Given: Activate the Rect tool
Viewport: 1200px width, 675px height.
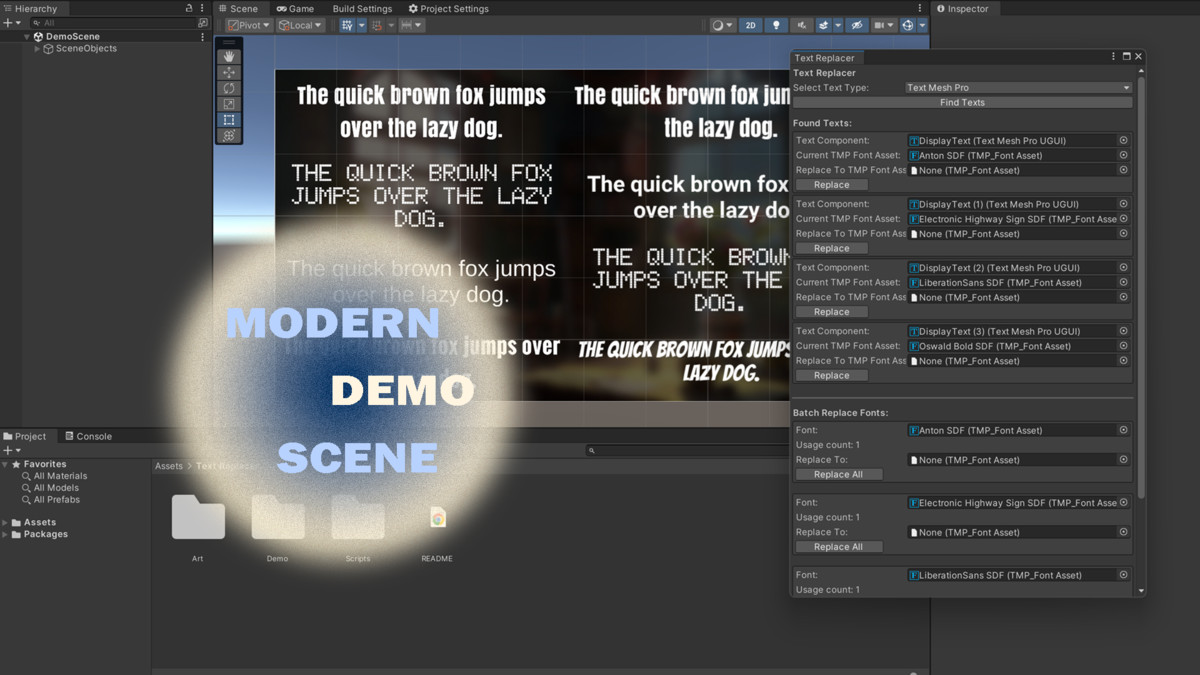Looking at the screenshot, I should (x=229, y=120).
